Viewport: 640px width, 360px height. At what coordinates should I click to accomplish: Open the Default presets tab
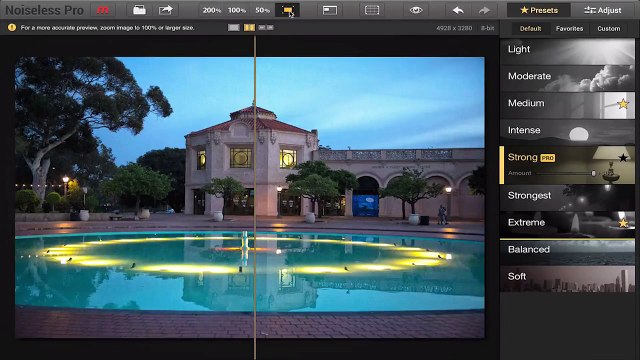pos(530,29)
